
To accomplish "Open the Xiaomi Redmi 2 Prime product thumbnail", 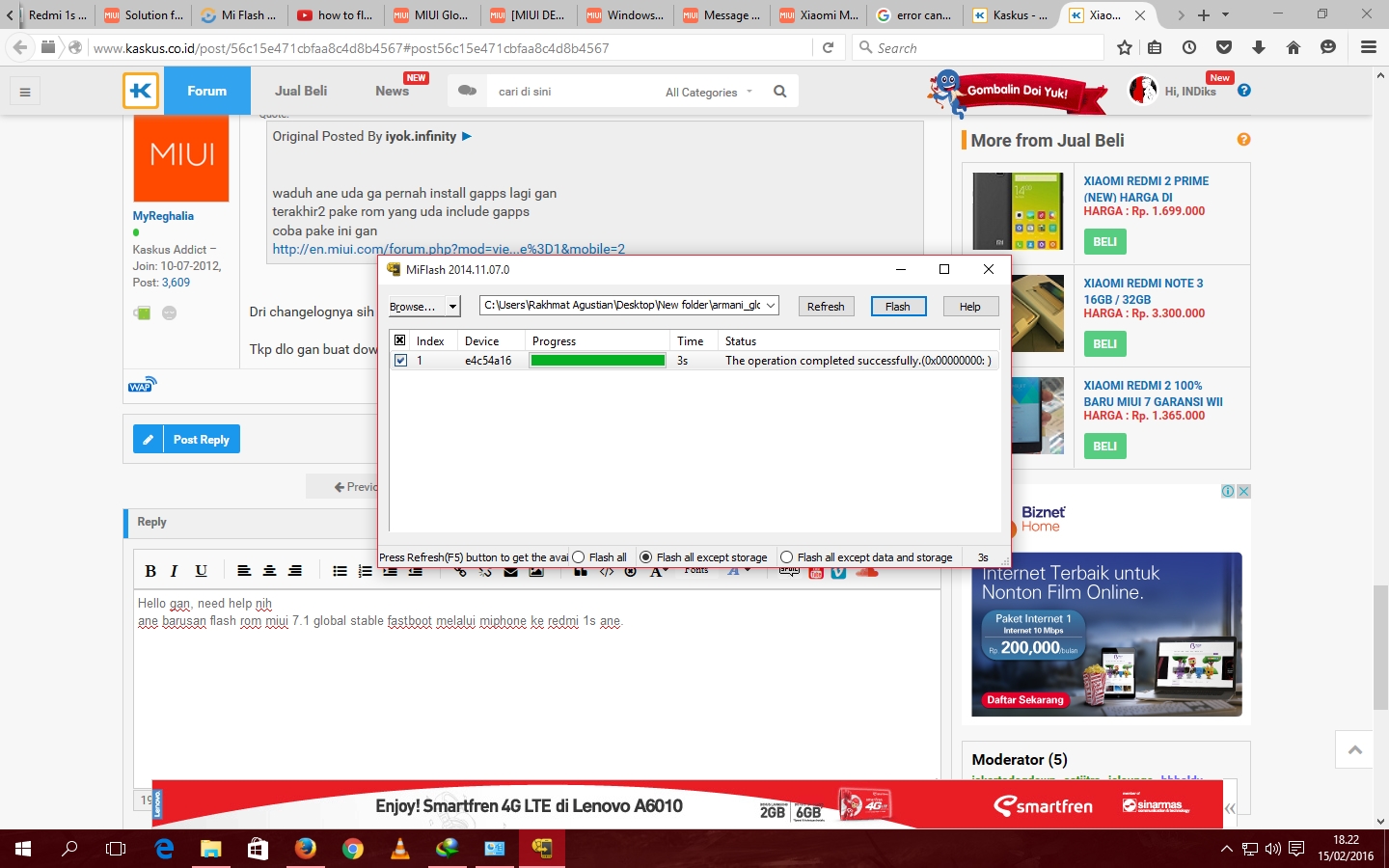I will click(1018, 211).
